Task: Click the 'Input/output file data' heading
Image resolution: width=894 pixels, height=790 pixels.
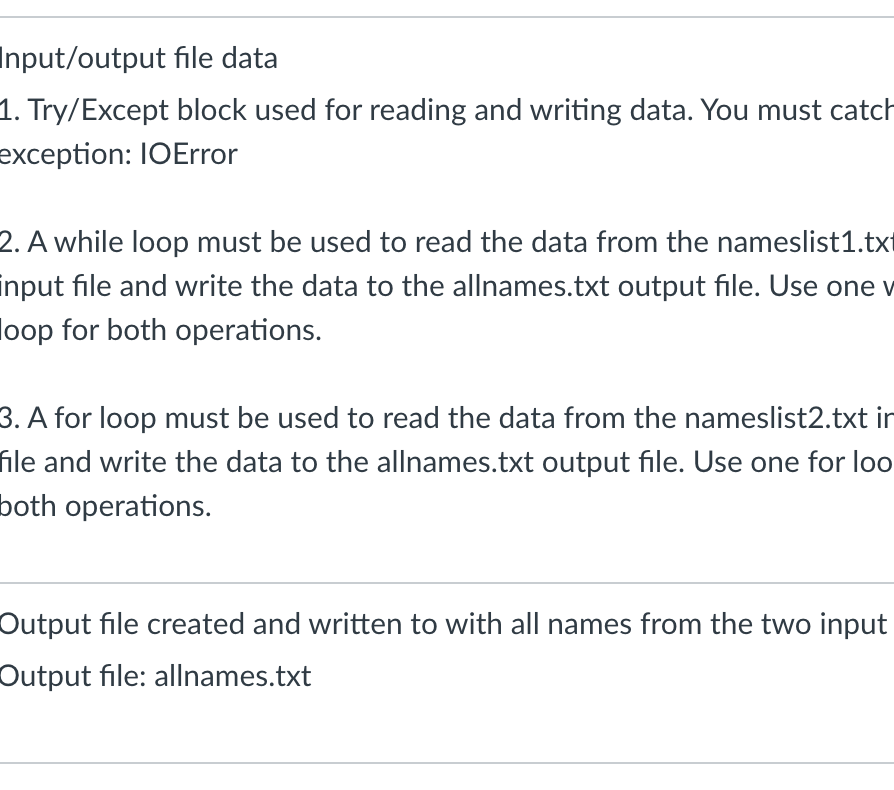Action: (x=139, y=59)
